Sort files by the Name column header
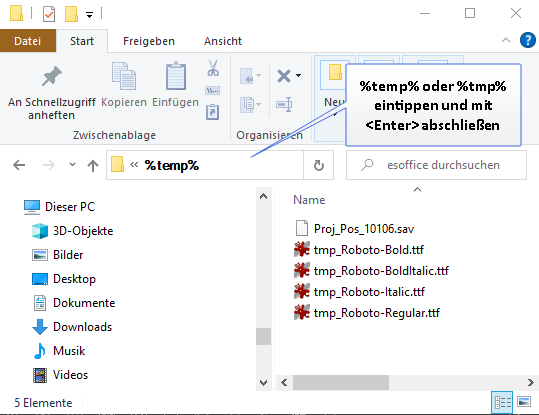Viewport: 539px width, 415px height. coord(309,200)
